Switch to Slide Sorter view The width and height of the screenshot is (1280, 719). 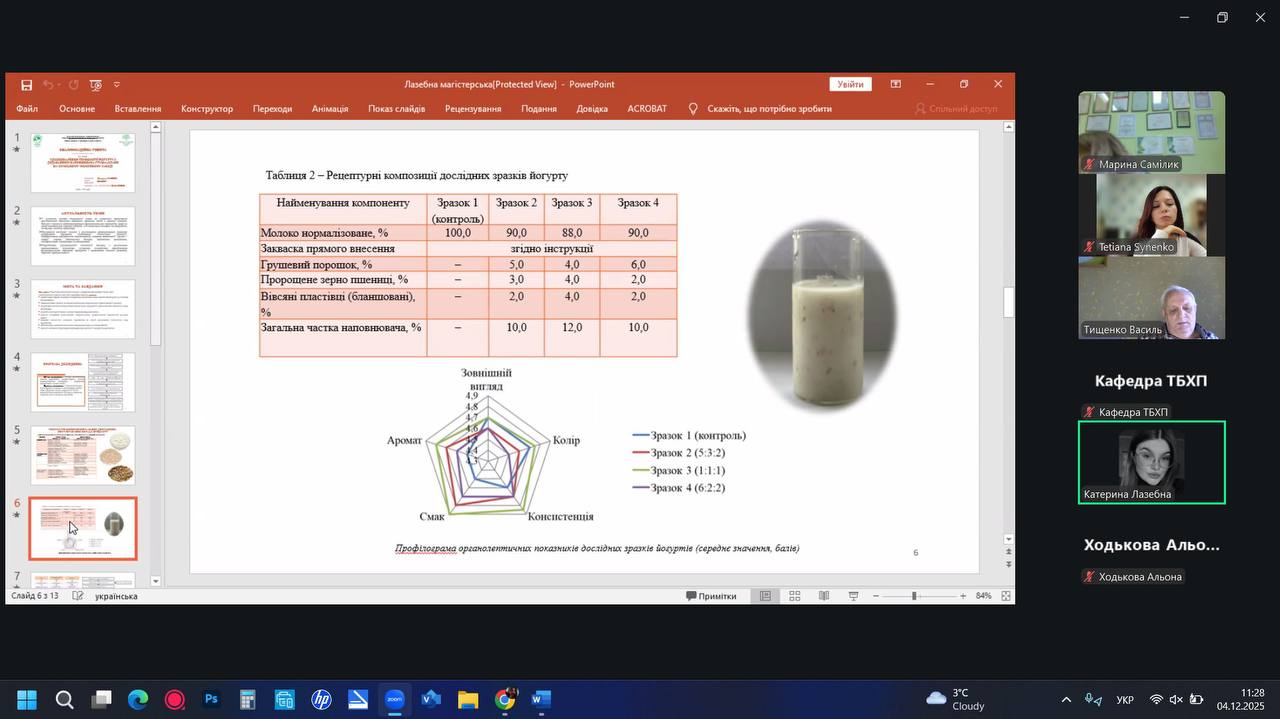click(x=794, y=596)
